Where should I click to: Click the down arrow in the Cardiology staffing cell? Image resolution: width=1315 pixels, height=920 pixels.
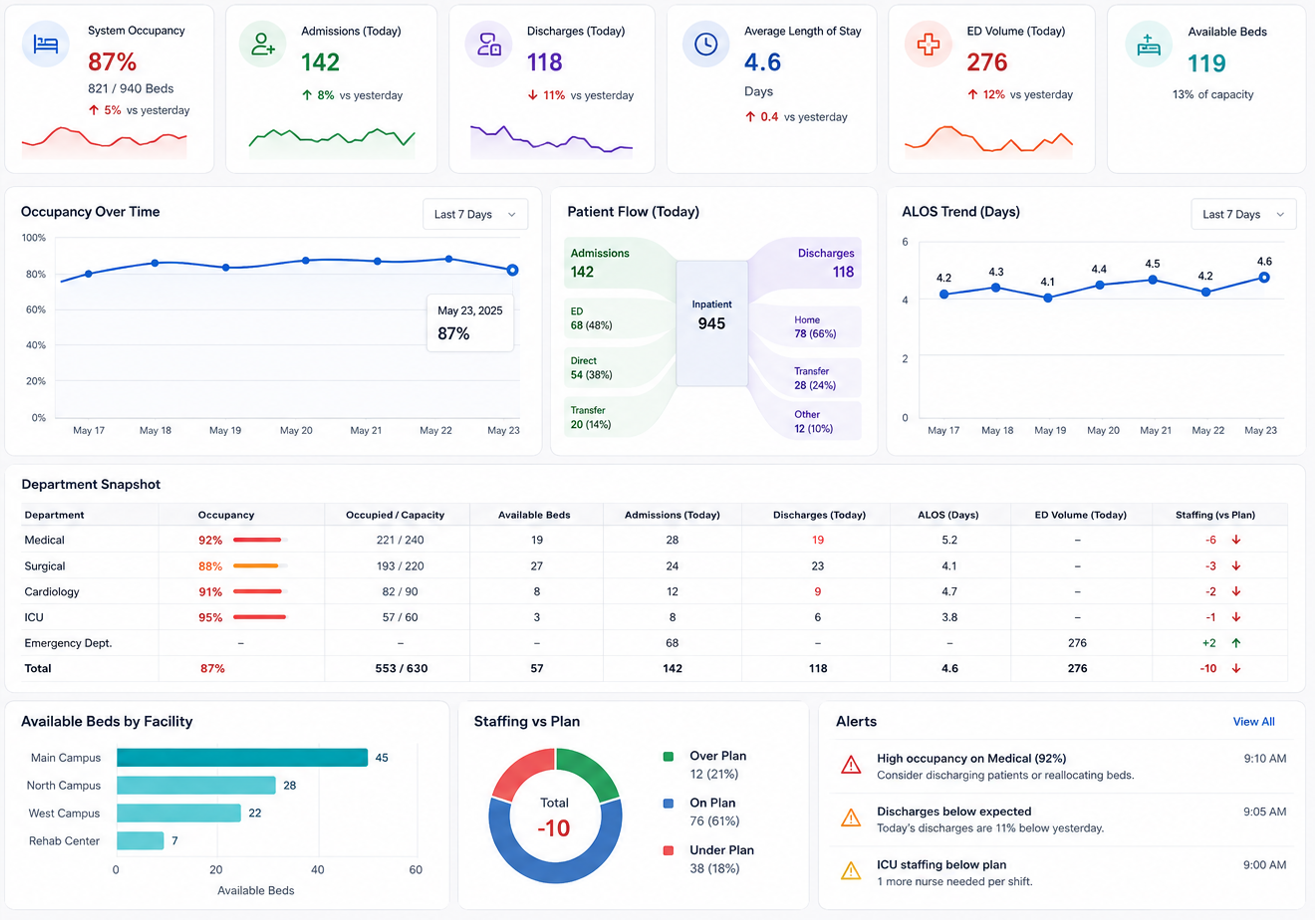(x=1236, y=592)
